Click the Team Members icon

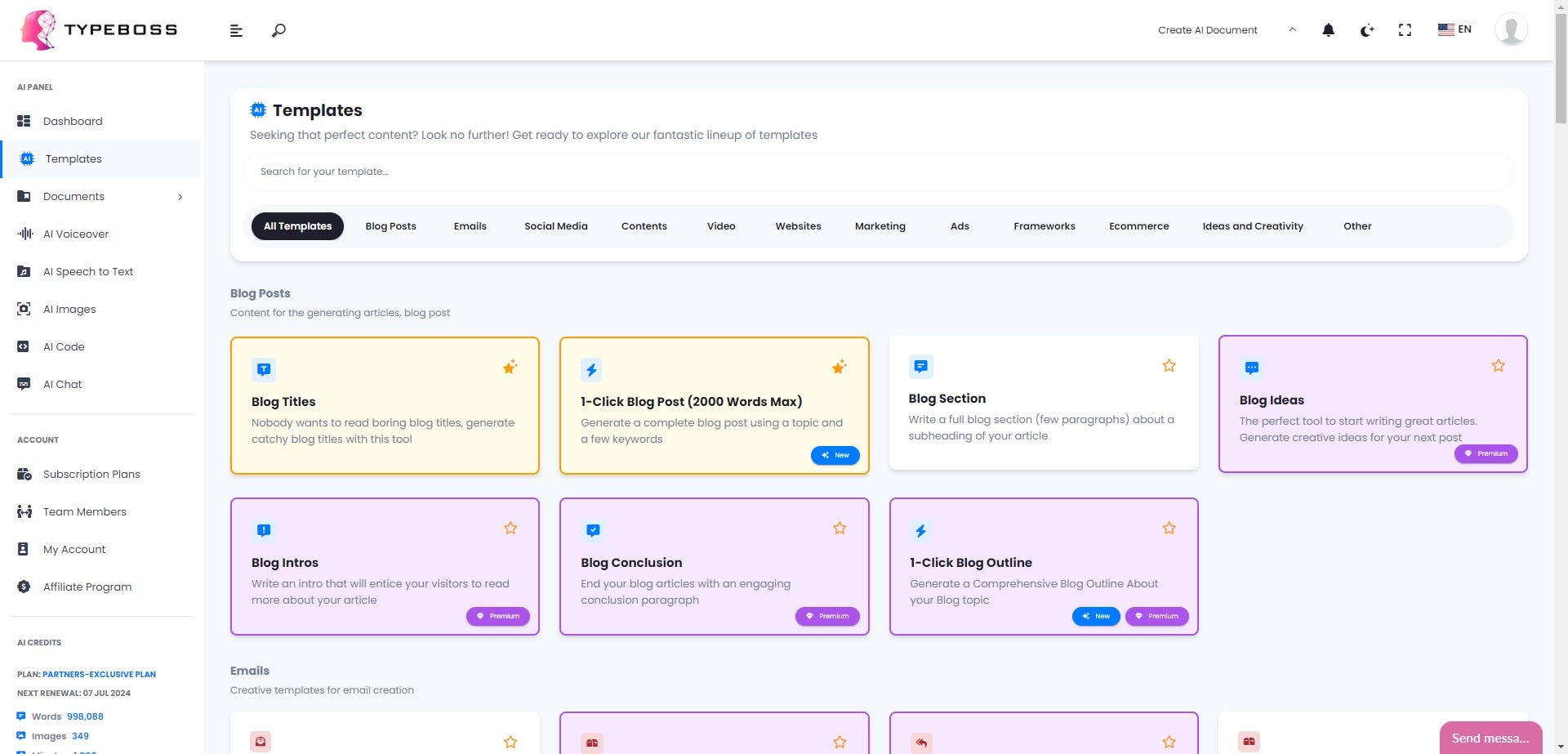[24, 511]
